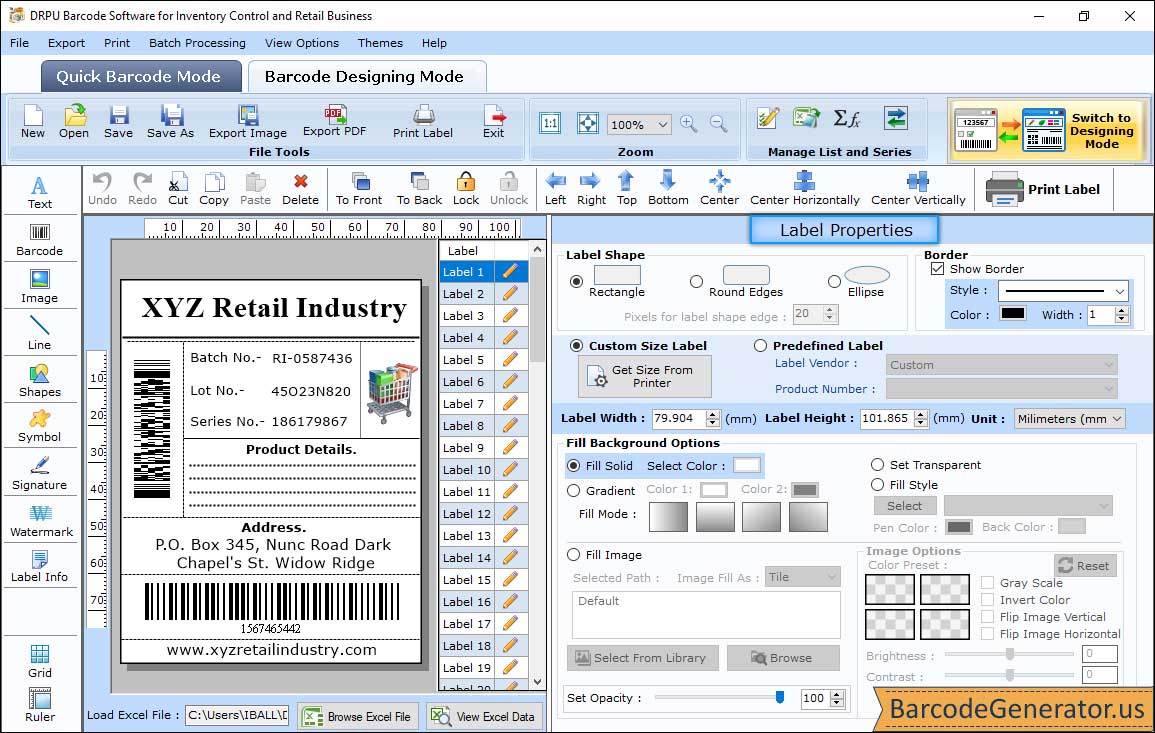Open the Batch Processing menu
This screenshot has height=733, width=1155.
[197, 43]
